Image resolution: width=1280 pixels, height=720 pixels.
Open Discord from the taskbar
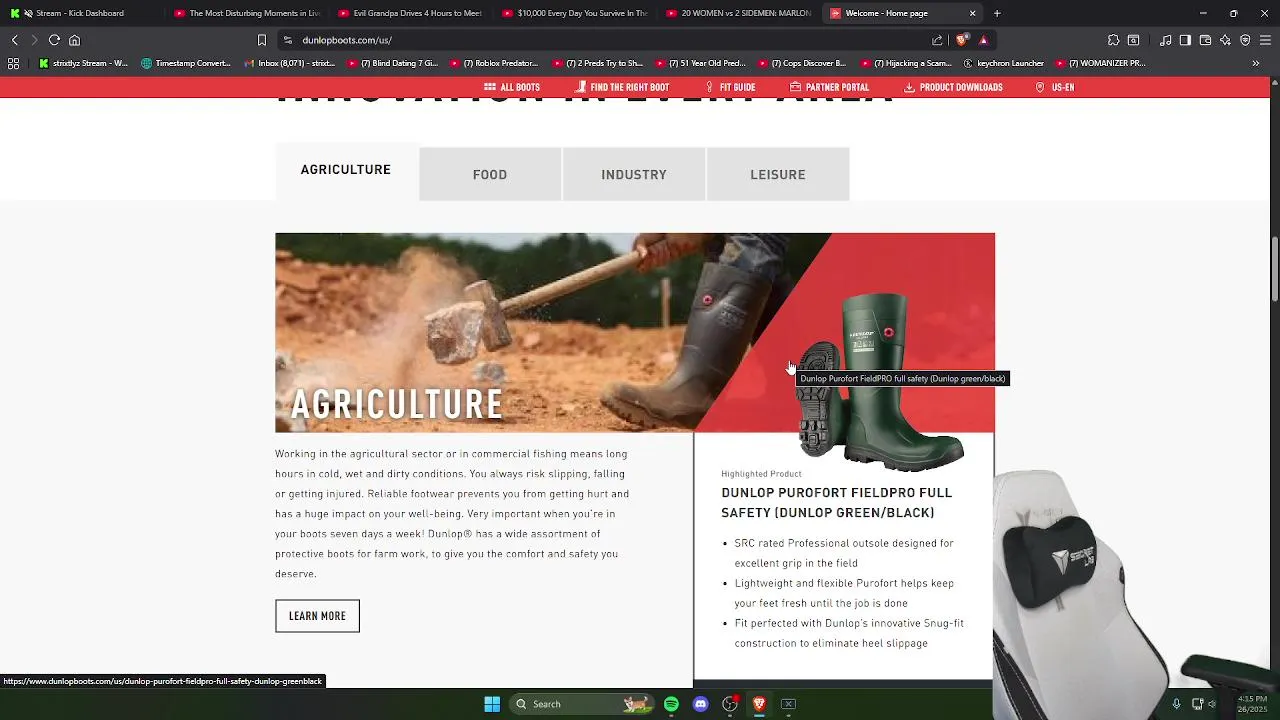coord(700,704)
